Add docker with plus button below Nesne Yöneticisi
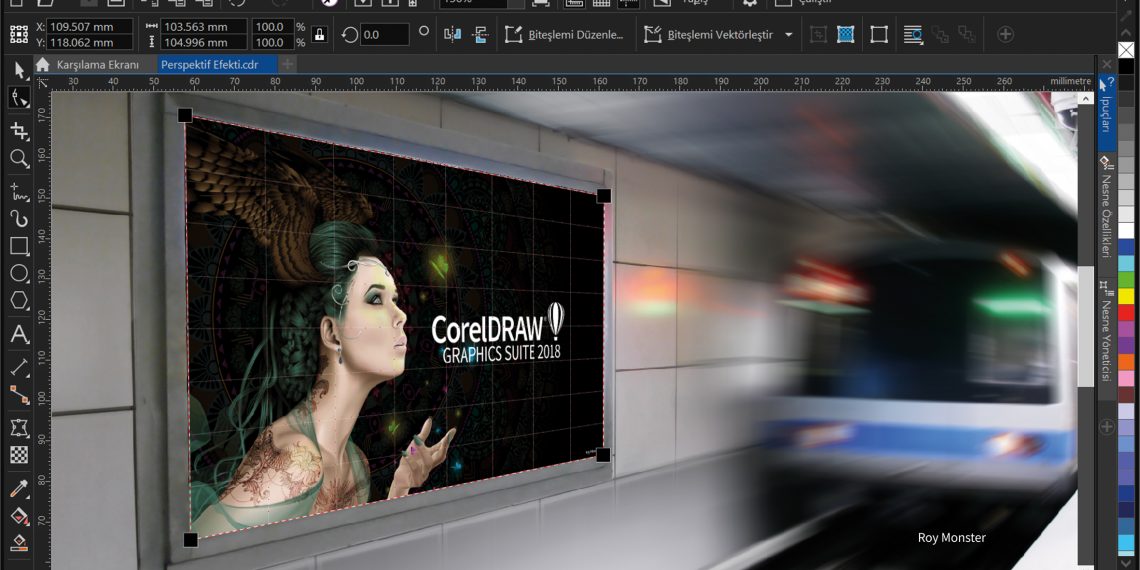1140x570 pixels. [x=1107, y=427]
